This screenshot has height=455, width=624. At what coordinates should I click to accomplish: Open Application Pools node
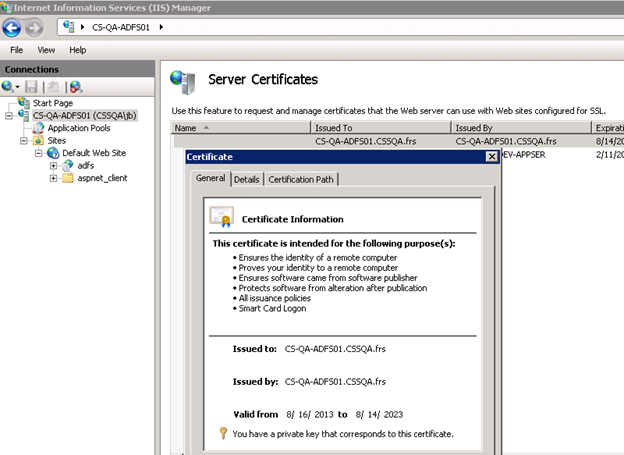78,128
